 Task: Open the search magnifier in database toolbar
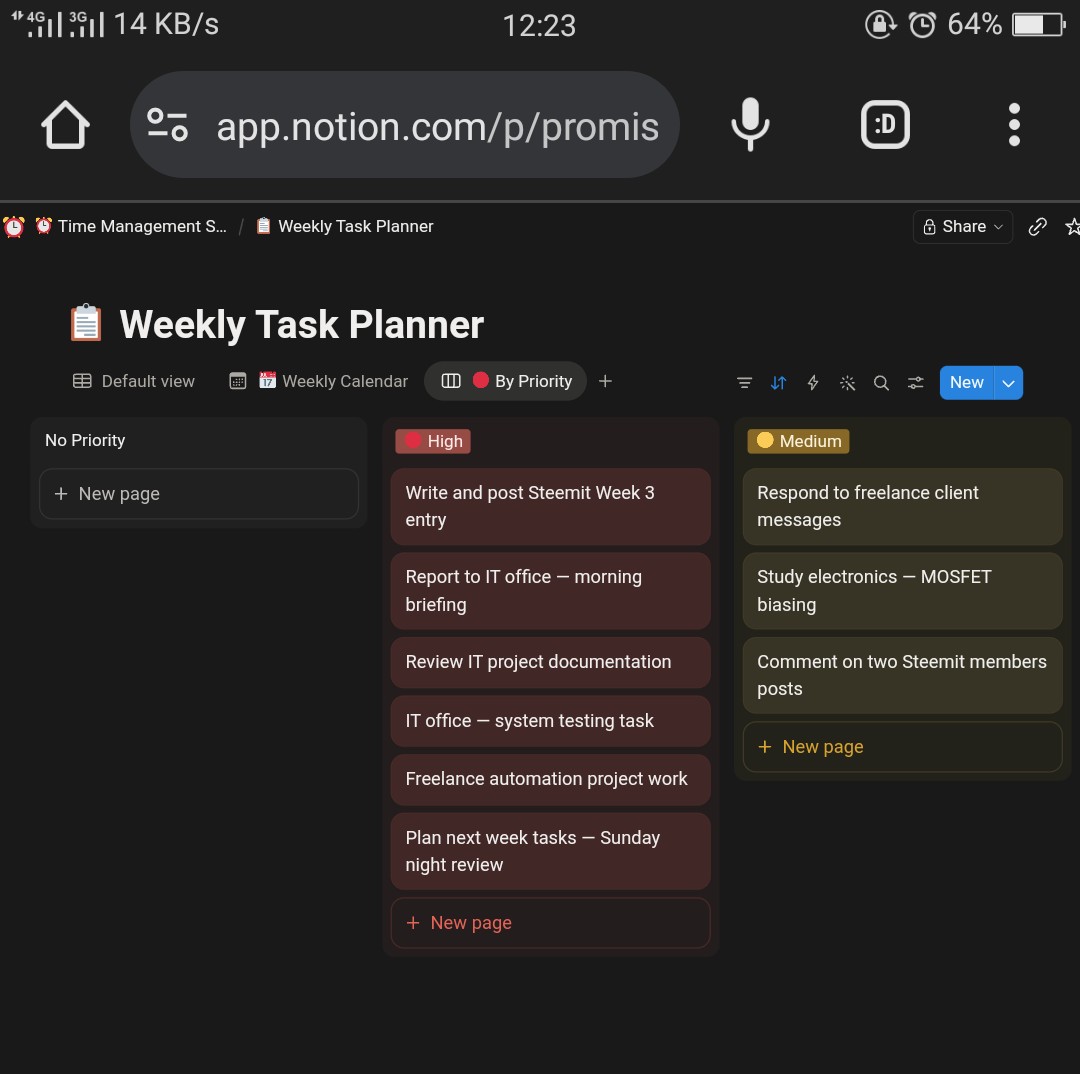[x=881, y=383]
